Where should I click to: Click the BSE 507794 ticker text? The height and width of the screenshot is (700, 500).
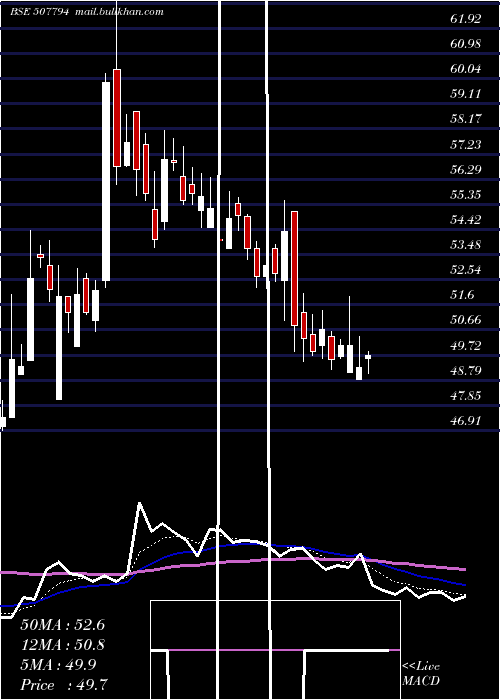(x=40, y=12)
